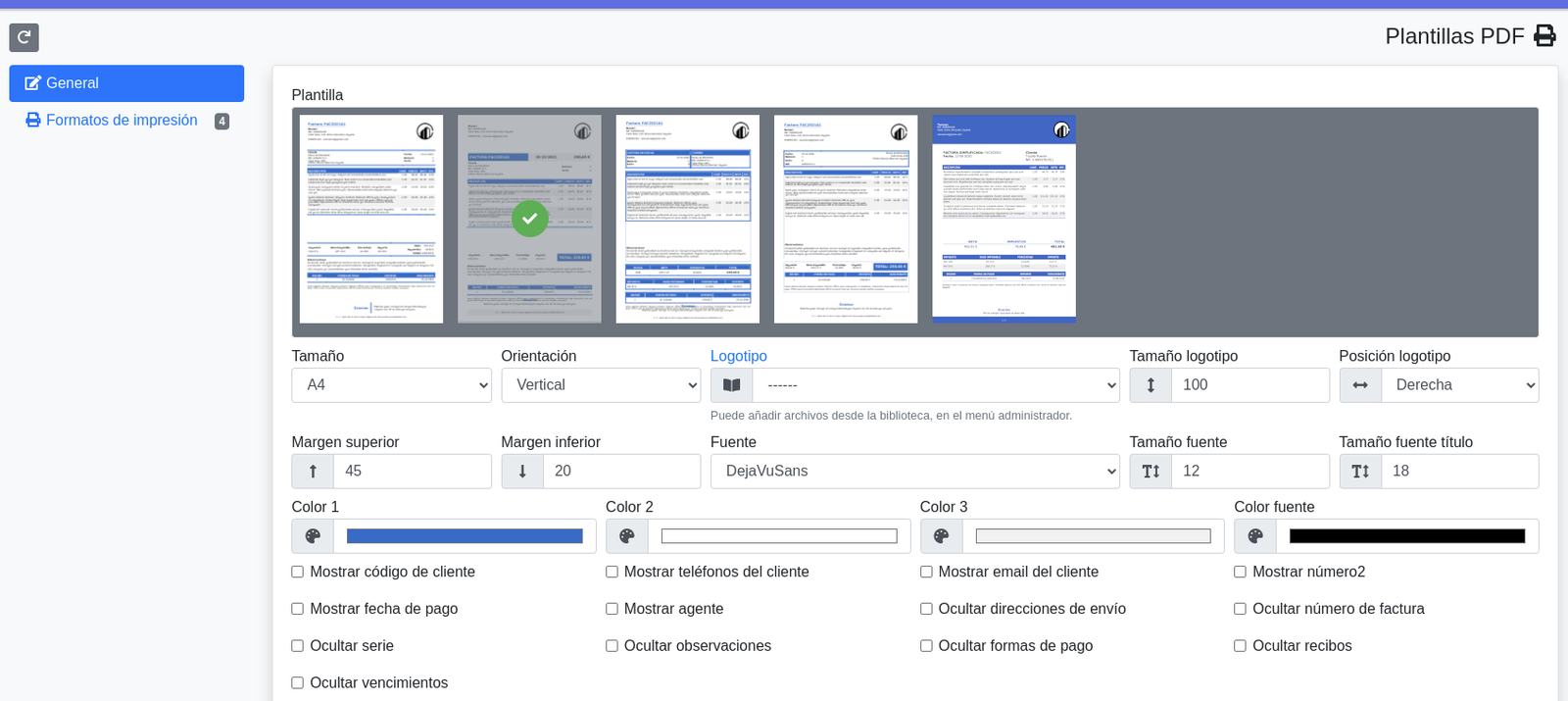Click the palette icon for Color 2

point(627,536)
